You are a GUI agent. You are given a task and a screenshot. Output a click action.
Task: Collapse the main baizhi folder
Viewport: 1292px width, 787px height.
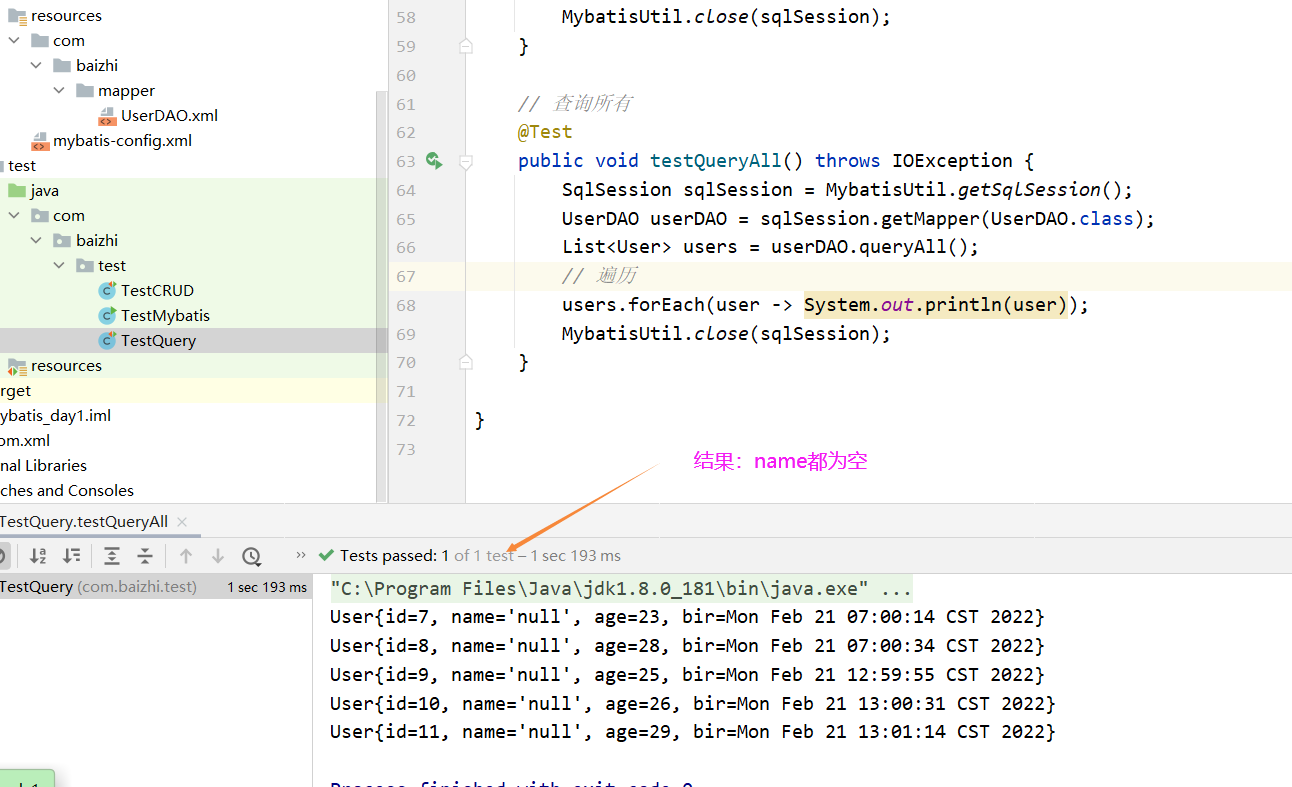(x=37, y=65)
